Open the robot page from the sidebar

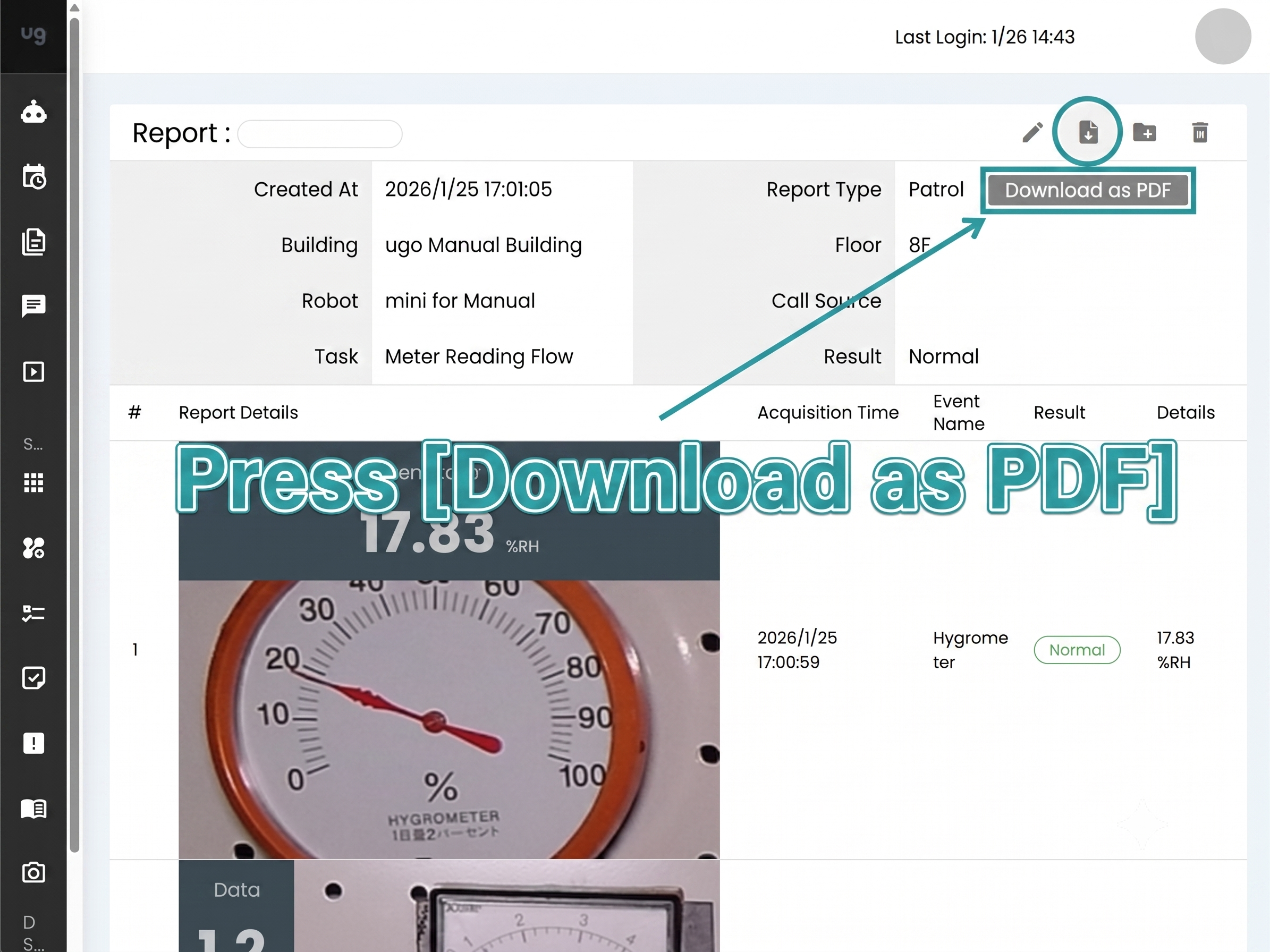pyautogui.click(x=33, y=112)
